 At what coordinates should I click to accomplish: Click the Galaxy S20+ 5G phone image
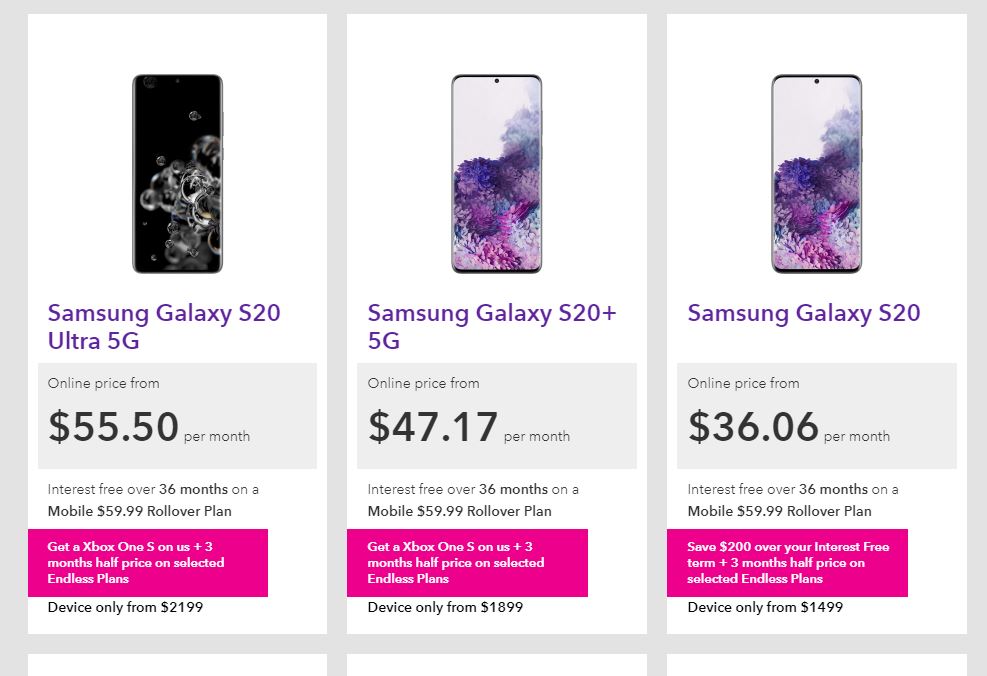click(496, 173)
